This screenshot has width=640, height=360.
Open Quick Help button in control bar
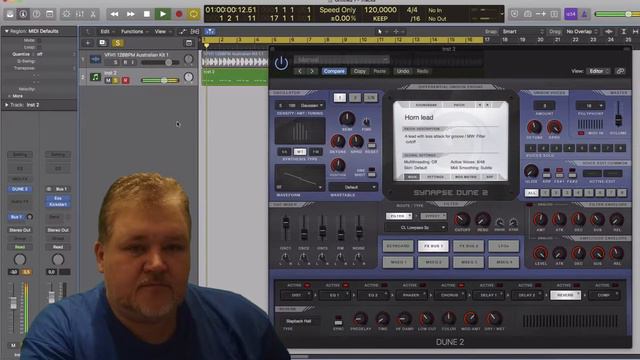coord(36,14)
